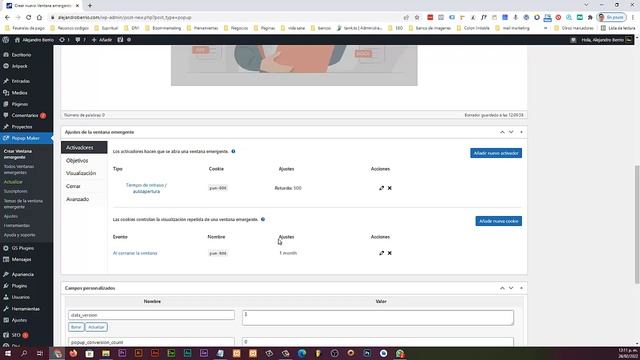Open Proyectos in the sidebar
Image resolution: width=640 pixels, height=360 pixels.
point(22,127)
